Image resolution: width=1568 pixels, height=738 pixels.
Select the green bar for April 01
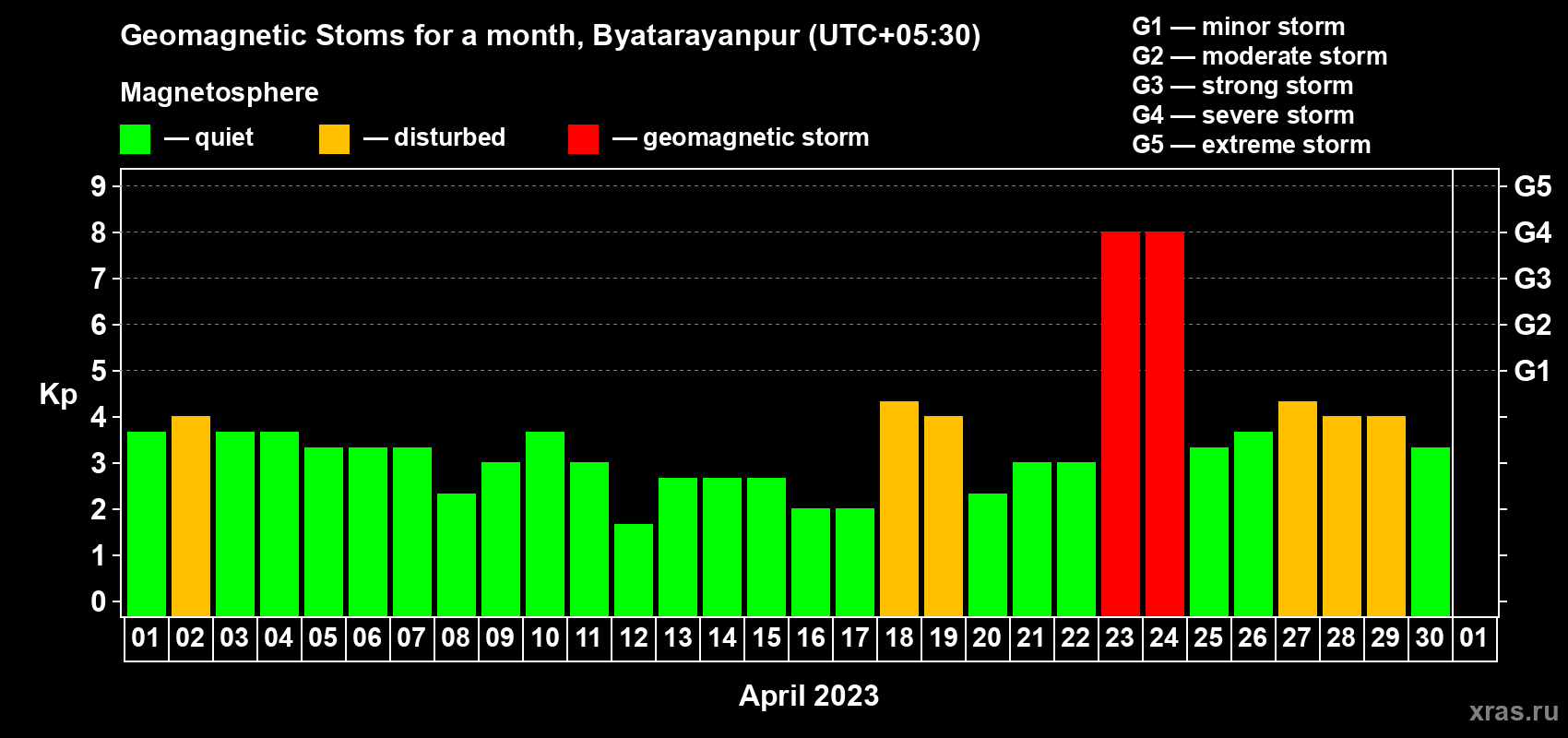click(x=147, y=524)
